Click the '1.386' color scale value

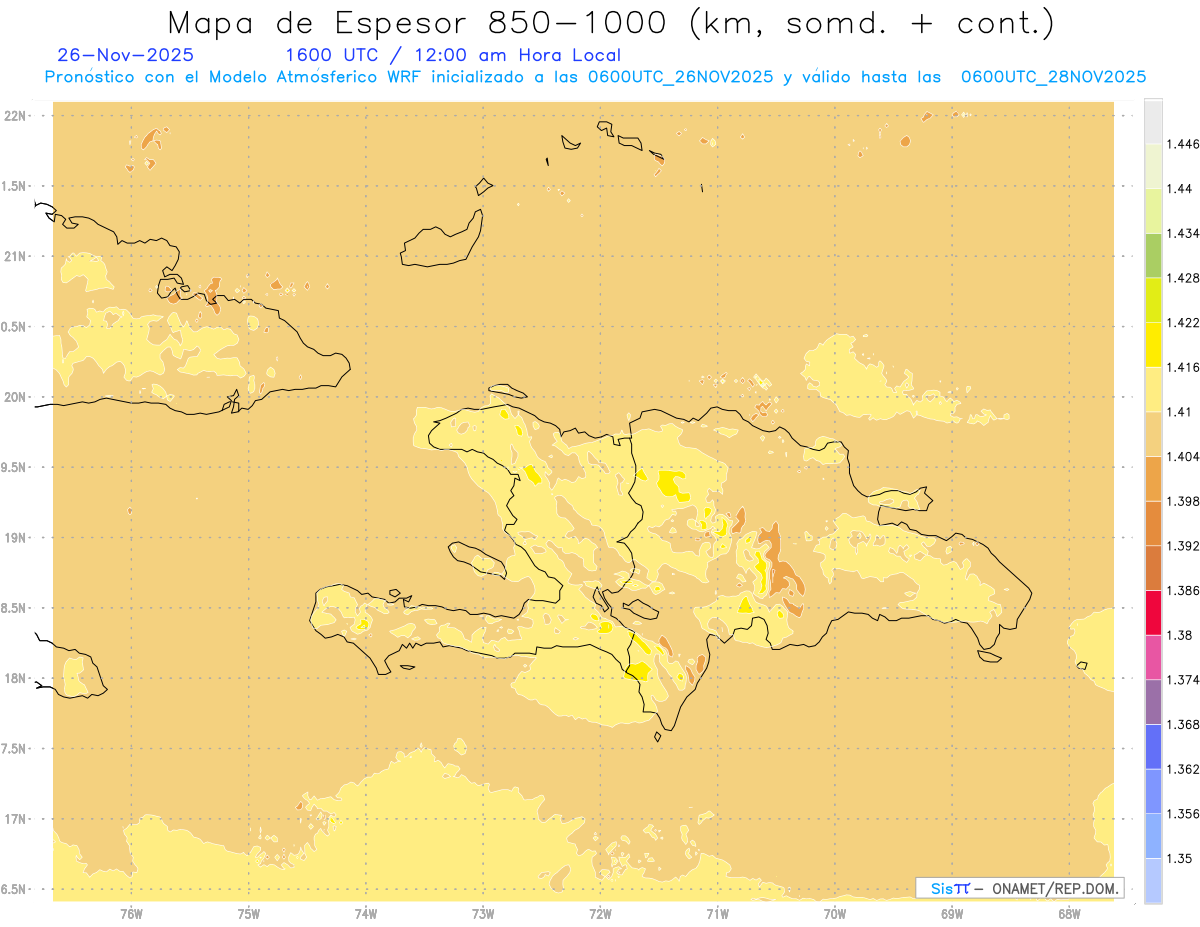pos(1183,590)
